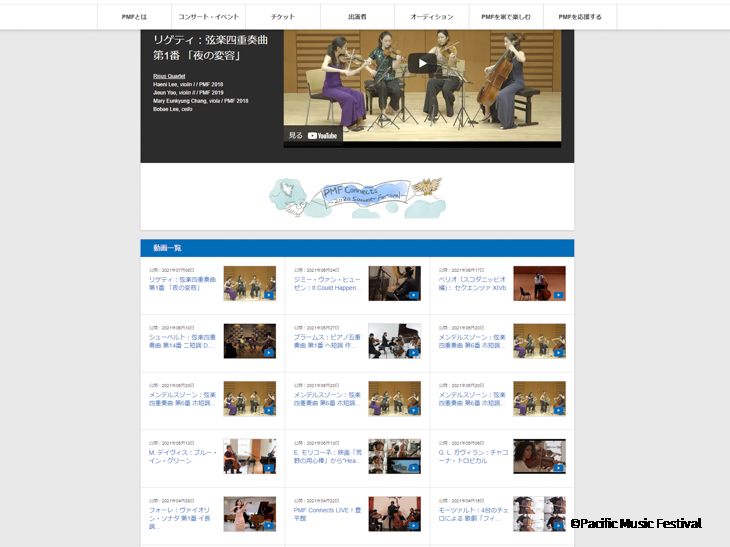Open the 'フォーレ：ヴァイオリン・ソナタ' video link
This screenshot has height=547, width=730.
point(183,514)
